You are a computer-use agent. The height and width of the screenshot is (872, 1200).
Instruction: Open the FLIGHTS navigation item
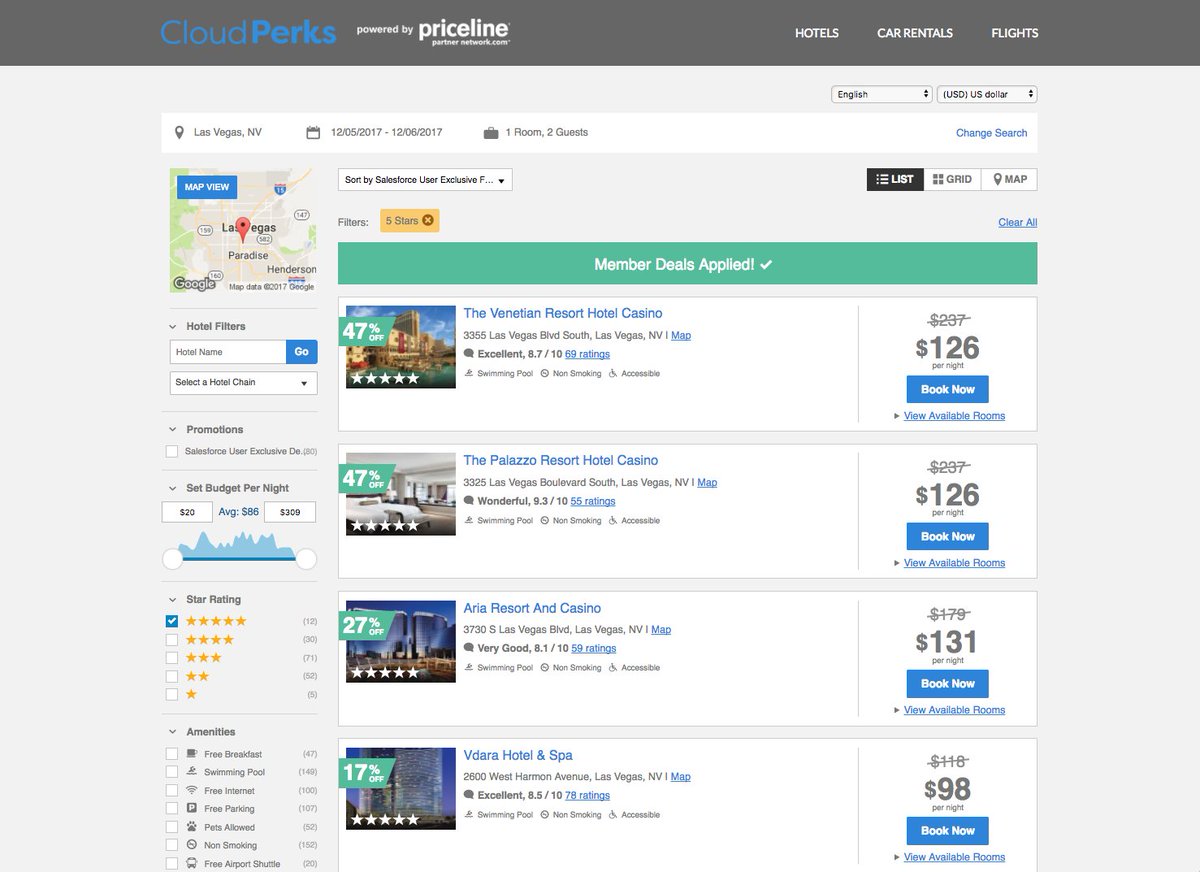coord(1015,33)
